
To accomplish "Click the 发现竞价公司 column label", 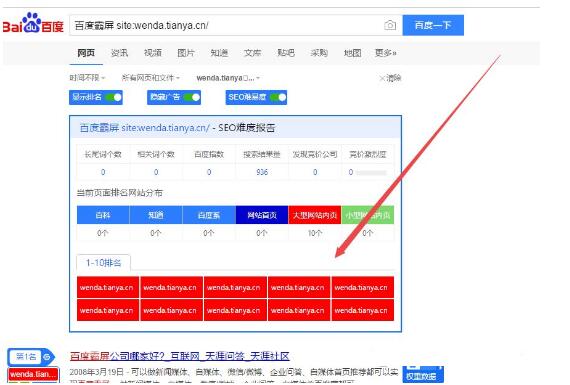I will coord(315,155).
